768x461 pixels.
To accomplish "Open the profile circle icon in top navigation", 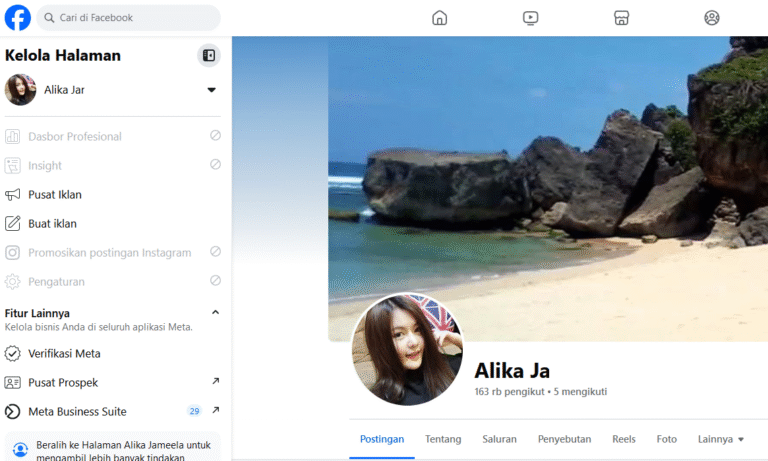I will pos(712,17).
